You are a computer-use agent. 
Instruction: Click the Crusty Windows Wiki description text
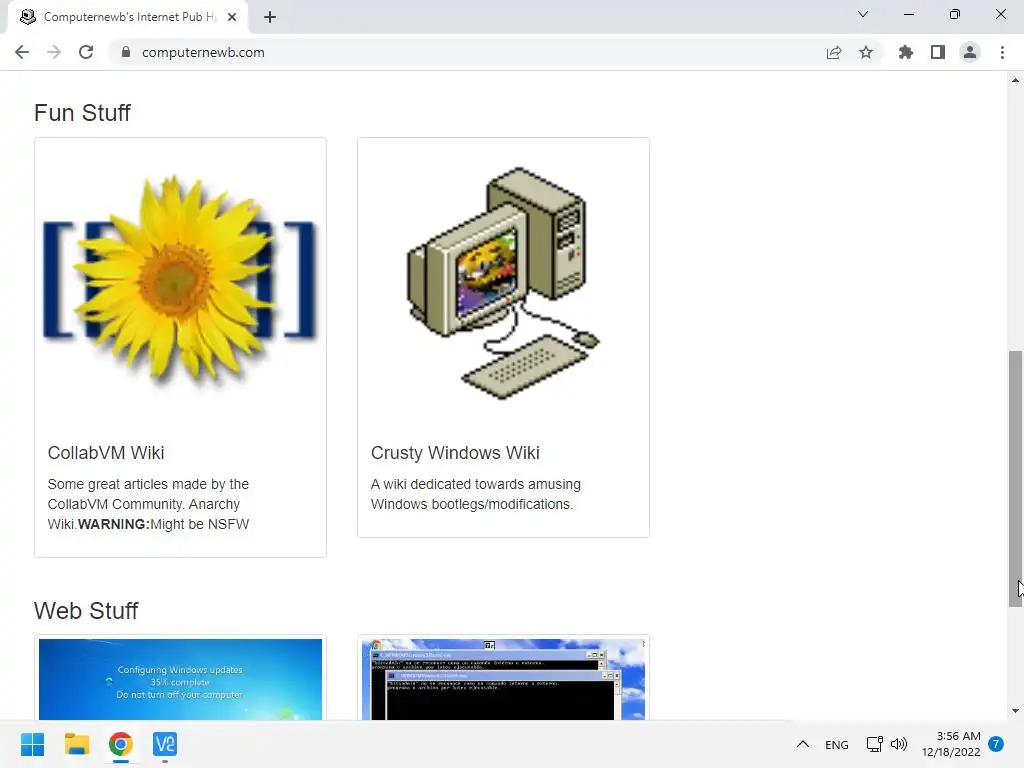tap(475, 494)
